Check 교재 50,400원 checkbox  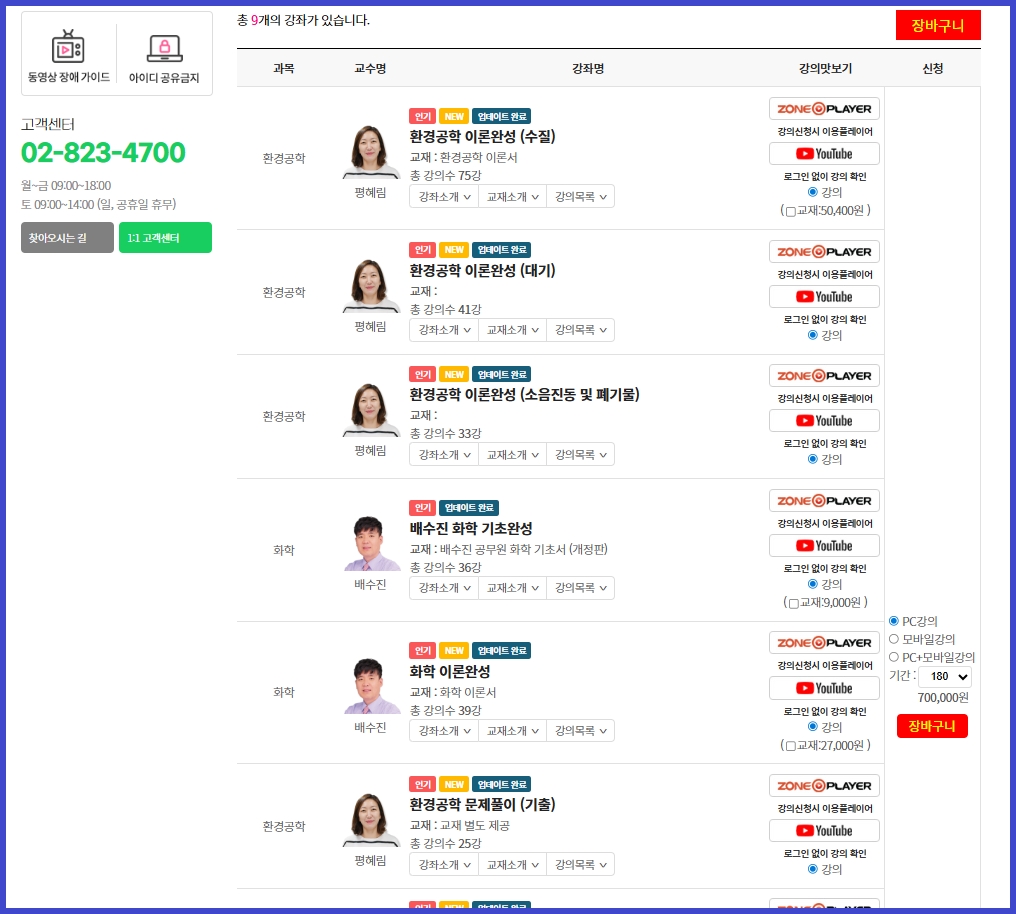click(791, 211)
